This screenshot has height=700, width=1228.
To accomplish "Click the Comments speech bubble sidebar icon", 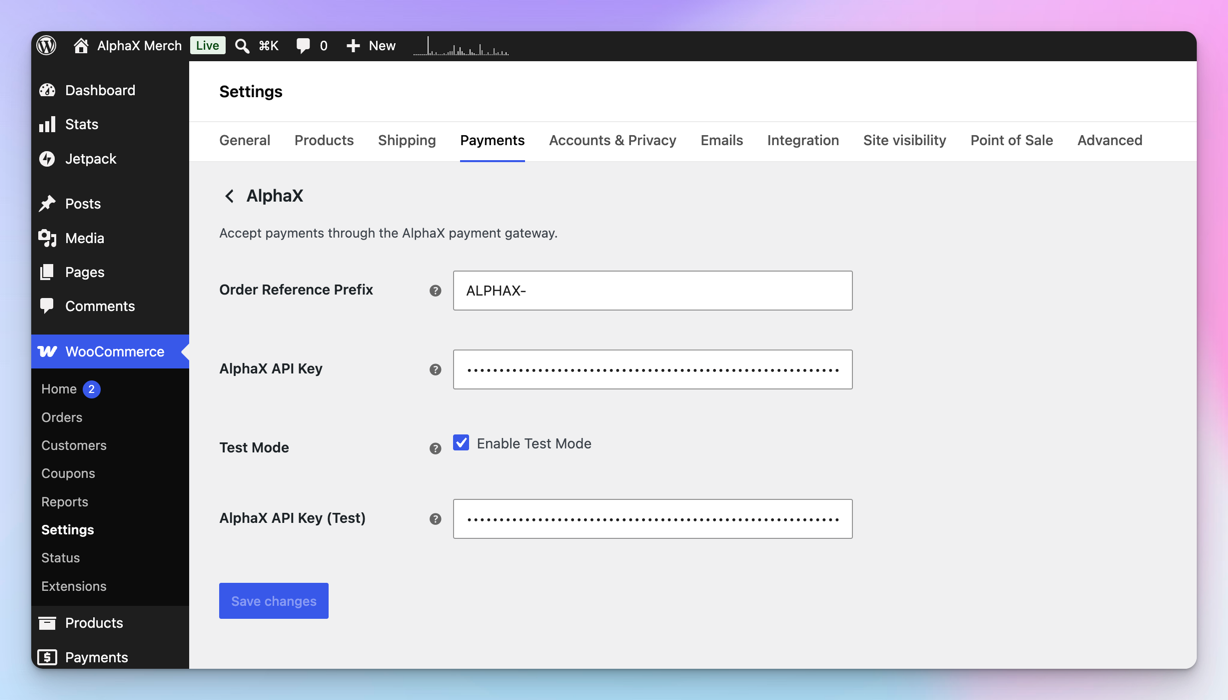I will [47, 306].
